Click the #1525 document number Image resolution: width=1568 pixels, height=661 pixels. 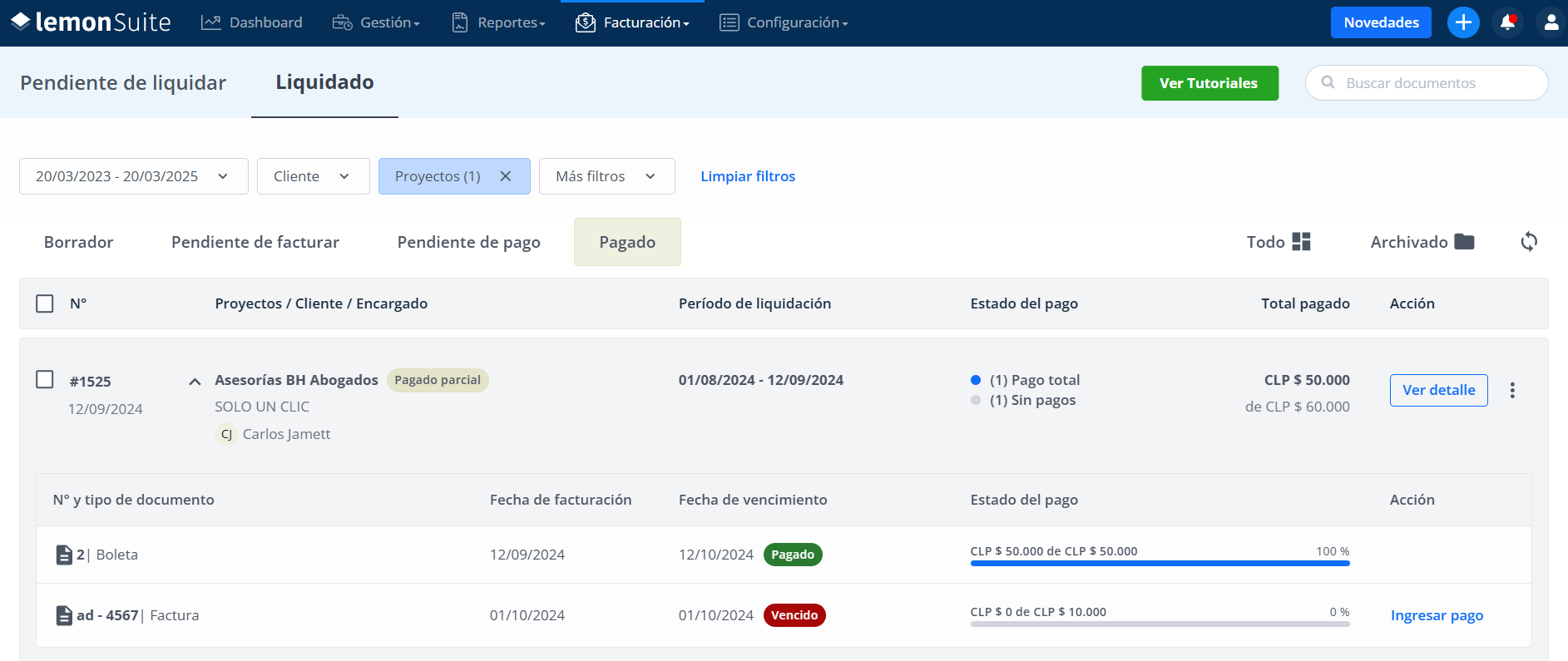90,382
